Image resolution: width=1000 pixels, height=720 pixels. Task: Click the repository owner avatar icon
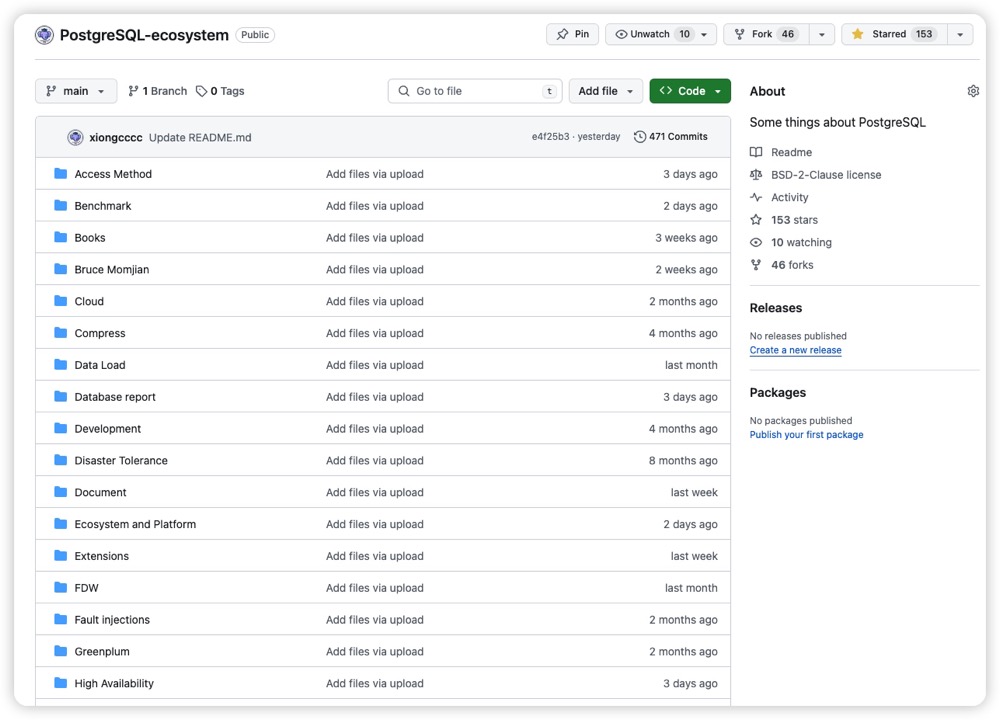pyautogui.click(x=44, y=35)
